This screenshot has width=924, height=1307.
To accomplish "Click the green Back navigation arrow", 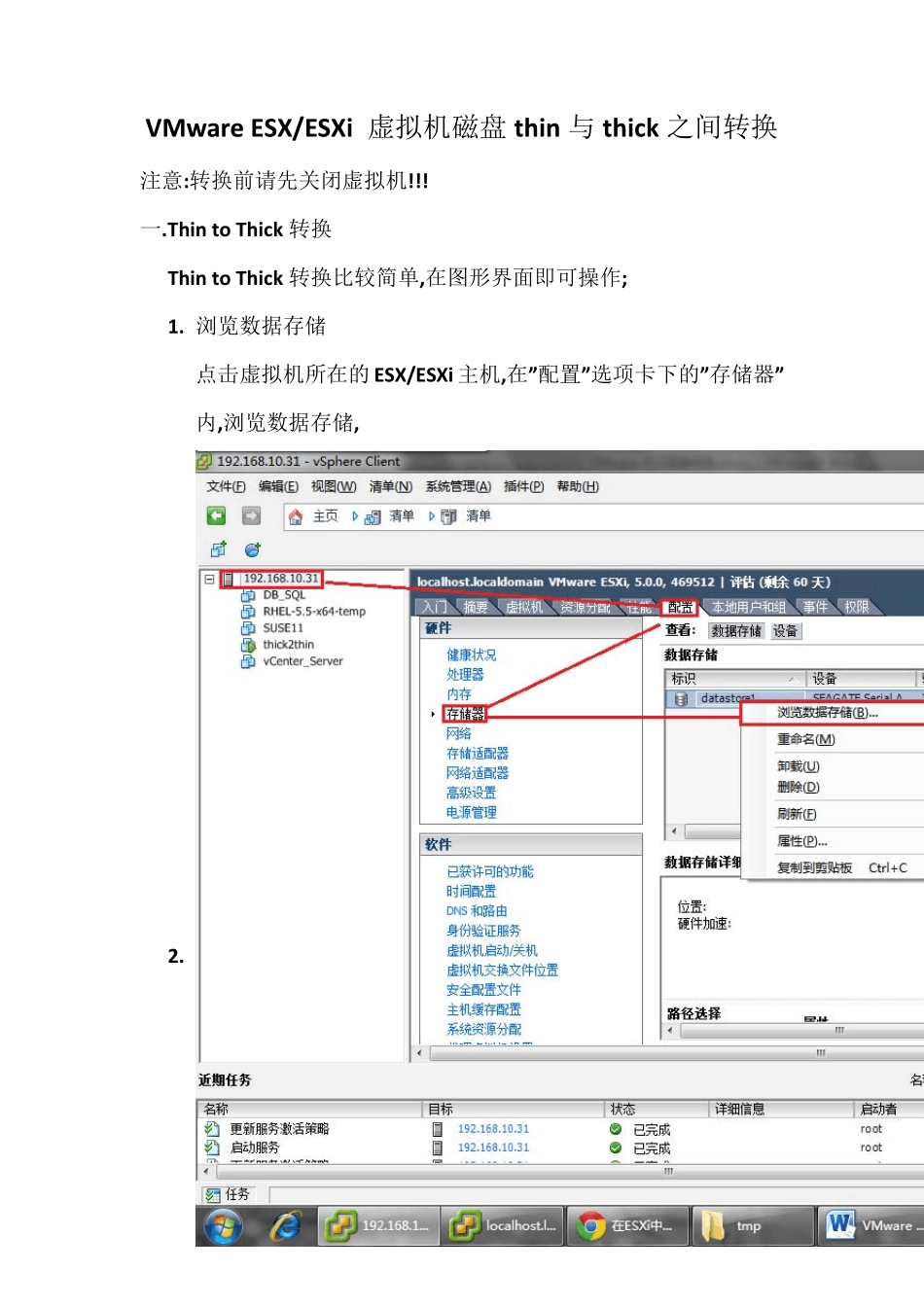I will point(216,515).
